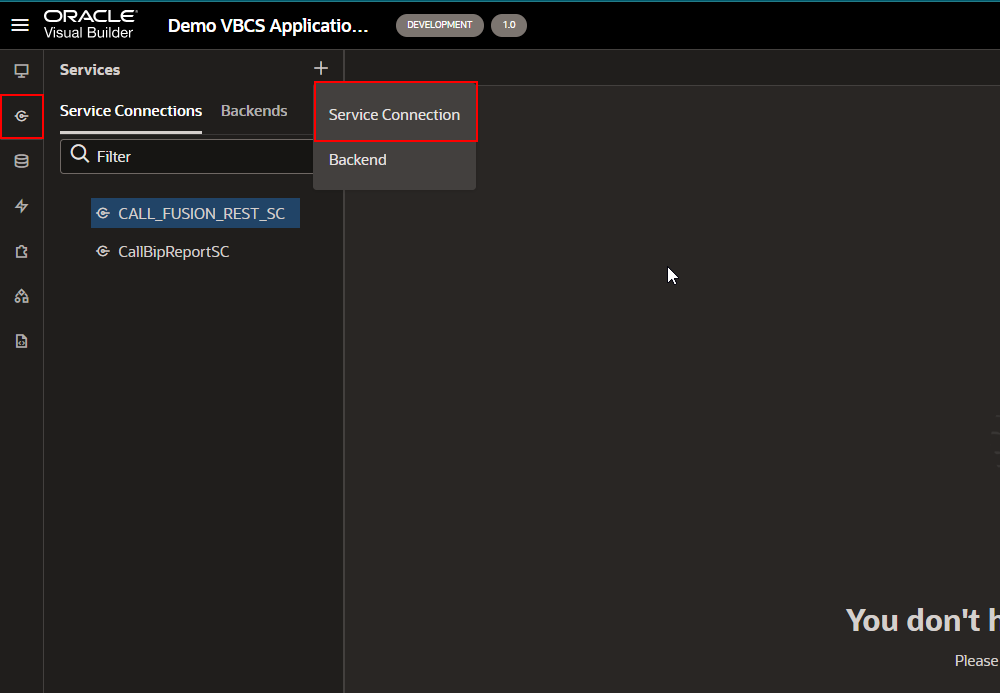1000x693 pixels.
Task: Open the hamburger navigation menu
Action: pos(20,25)
